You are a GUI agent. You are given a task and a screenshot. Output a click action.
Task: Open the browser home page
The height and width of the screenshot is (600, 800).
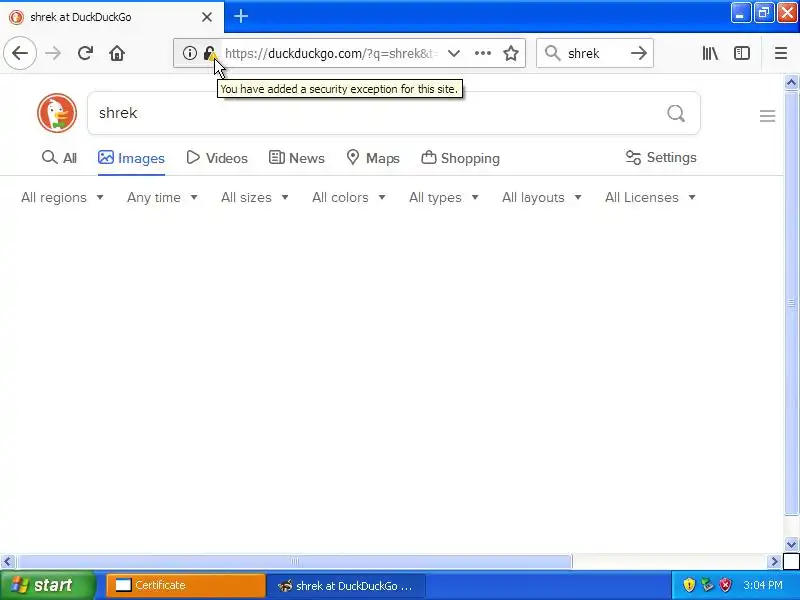[x=117, y=53]
